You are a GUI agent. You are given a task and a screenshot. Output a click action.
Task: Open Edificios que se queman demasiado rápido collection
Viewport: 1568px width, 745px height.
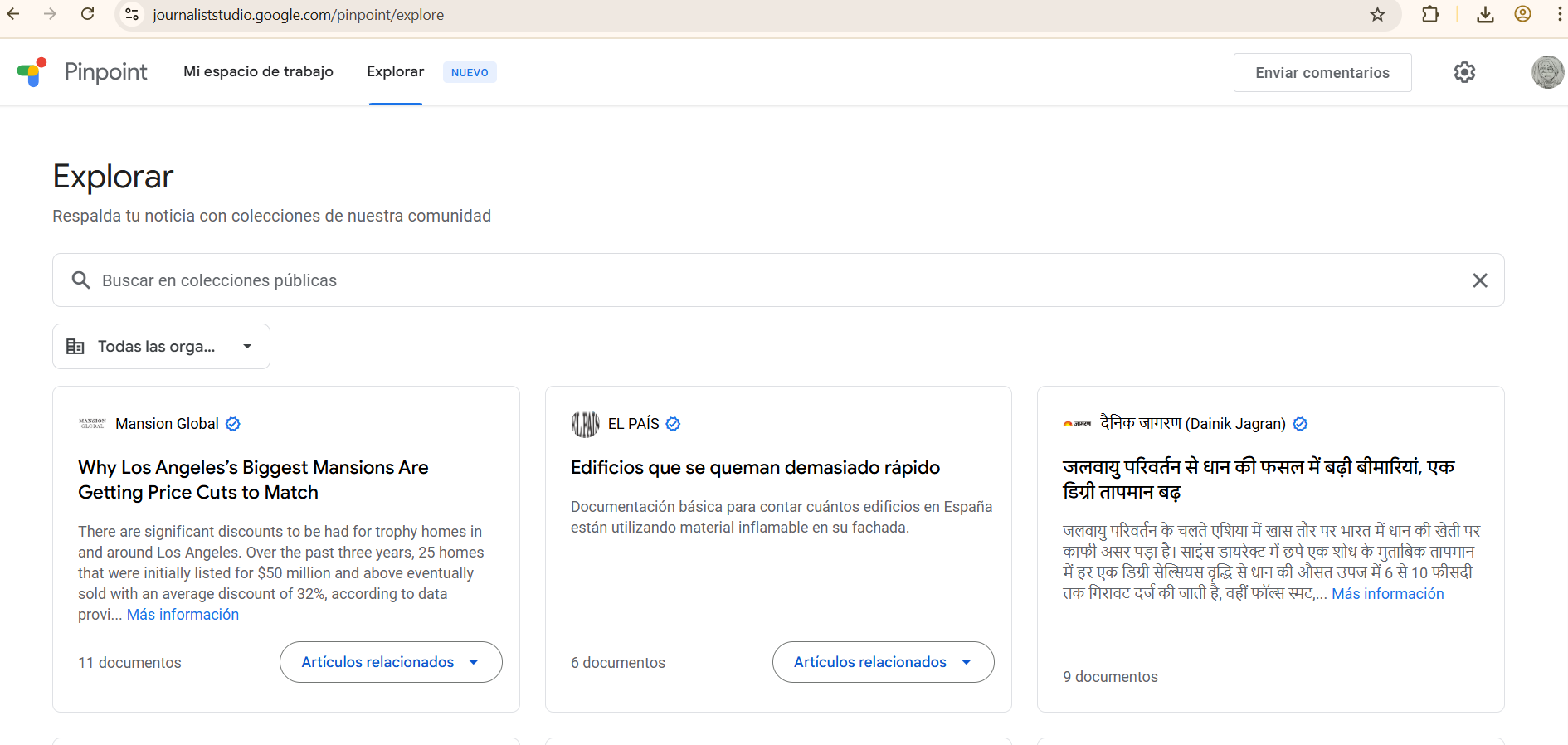[755, 468]
